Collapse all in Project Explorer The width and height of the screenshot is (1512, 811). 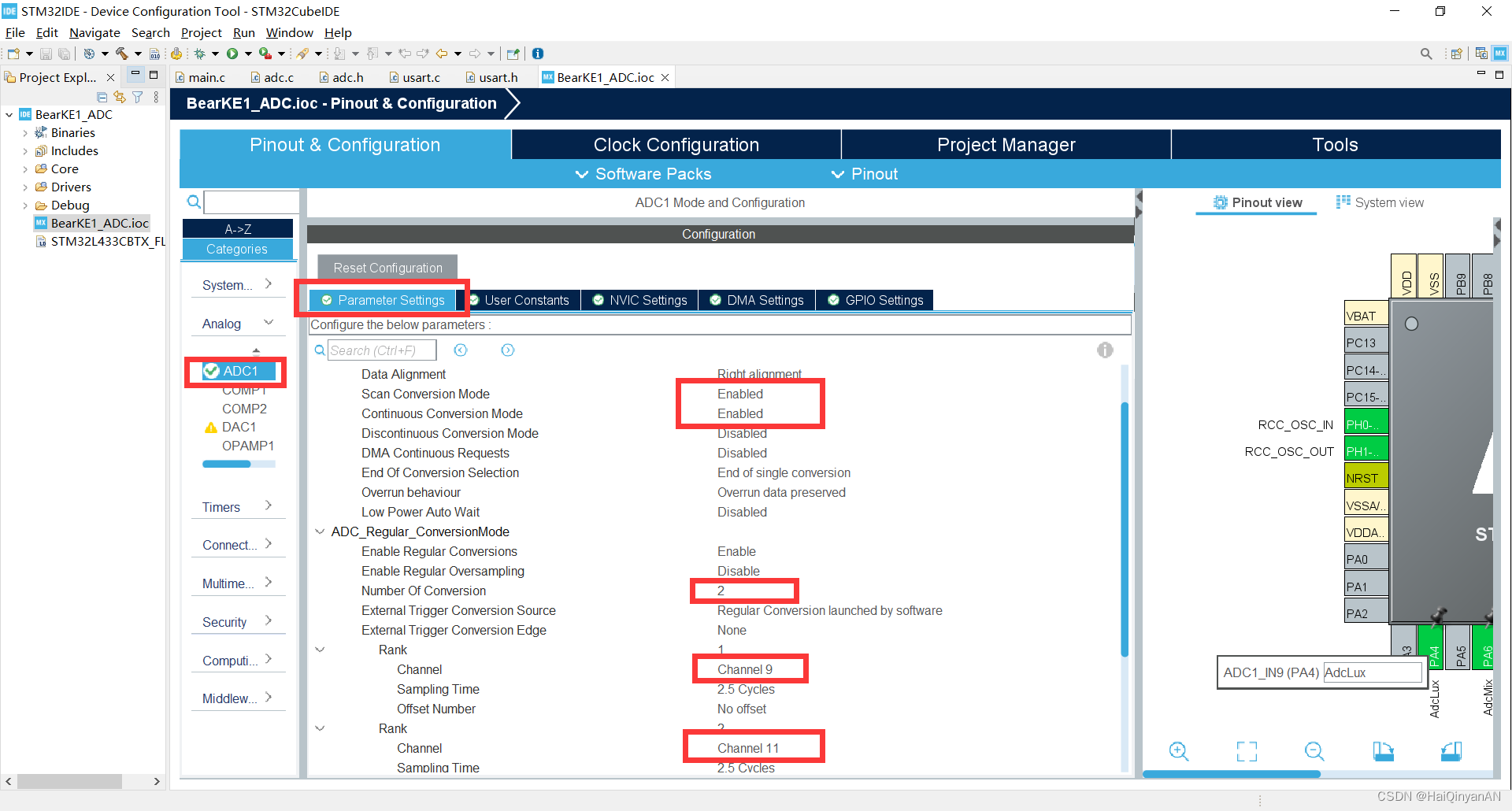point(102,97)
